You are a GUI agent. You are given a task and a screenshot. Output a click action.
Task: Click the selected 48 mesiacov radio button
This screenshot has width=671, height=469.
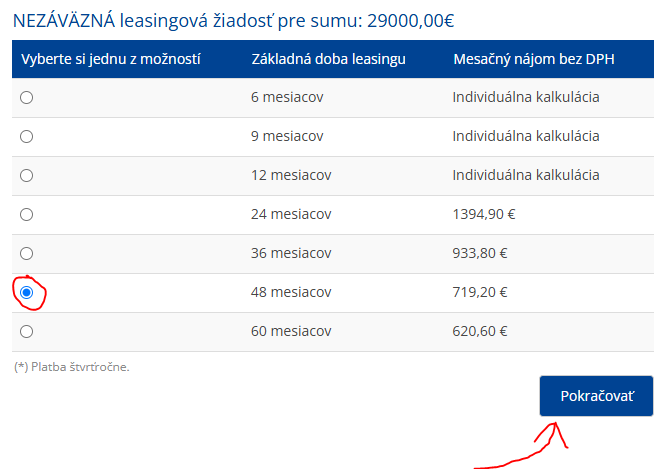27,293
